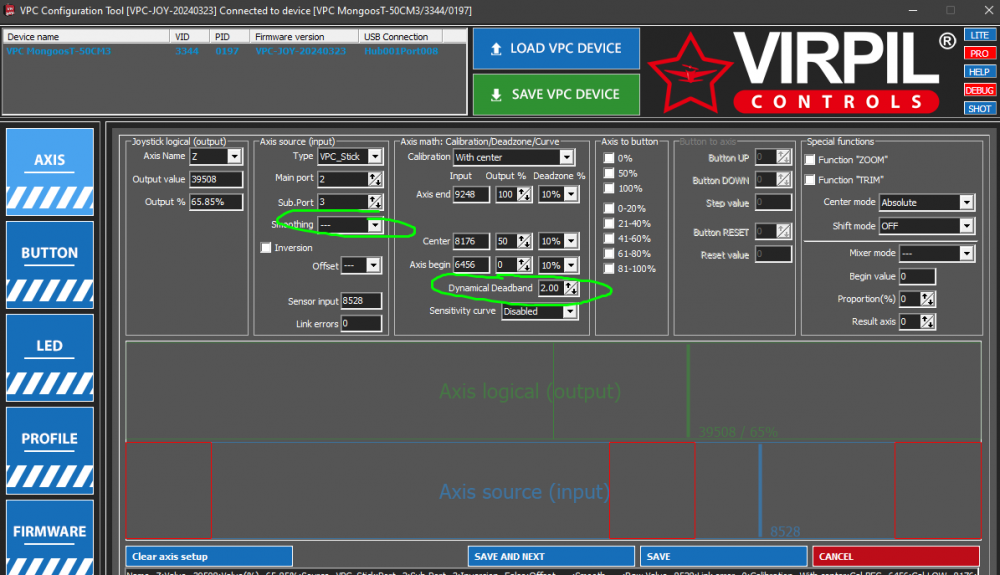This screenshot has width=1000, height=575.
Task: Enable the Inversion checkbox
Action: pos(266,247)
